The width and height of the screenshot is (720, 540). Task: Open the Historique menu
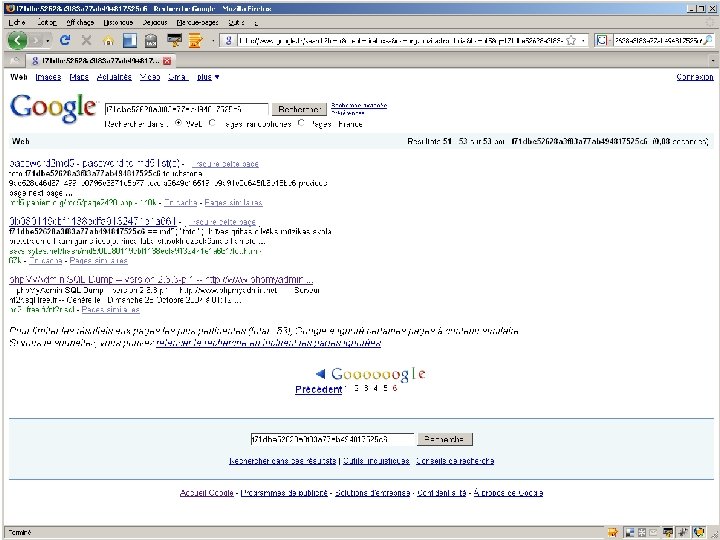point(118,22)
